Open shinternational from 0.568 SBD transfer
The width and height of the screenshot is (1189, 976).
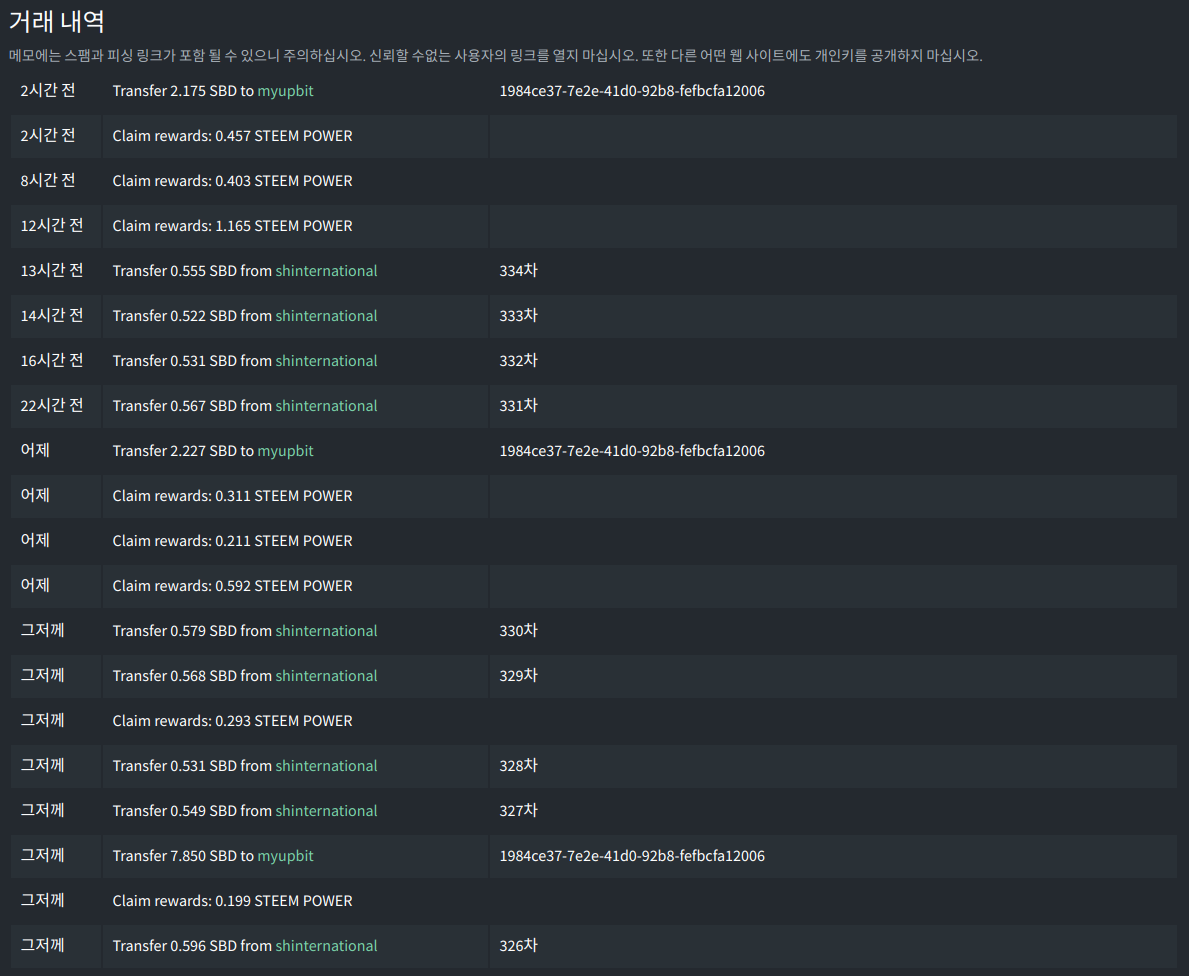point(326,676)
